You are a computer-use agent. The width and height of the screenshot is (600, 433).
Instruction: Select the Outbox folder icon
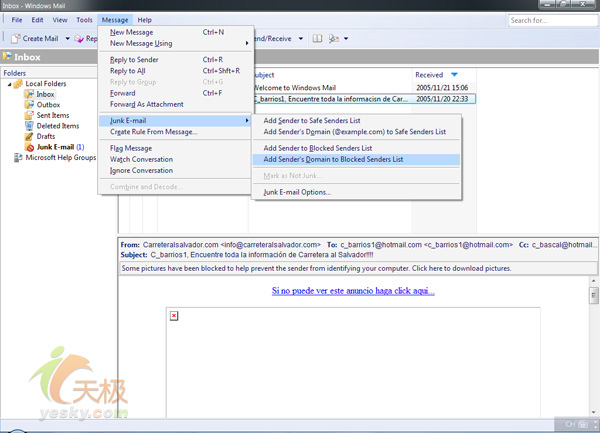[29, 105]
